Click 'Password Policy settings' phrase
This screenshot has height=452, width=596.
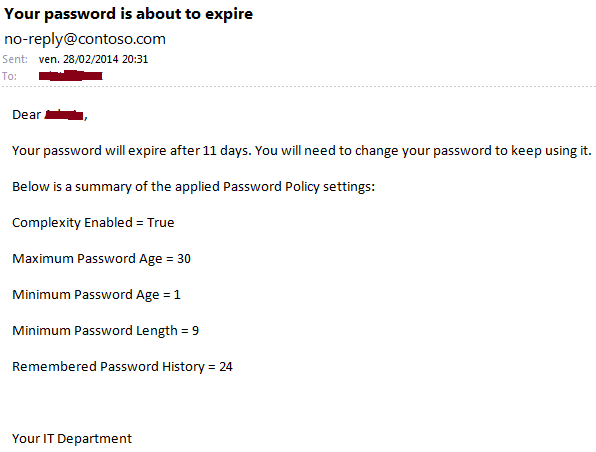tap(299, 187)
